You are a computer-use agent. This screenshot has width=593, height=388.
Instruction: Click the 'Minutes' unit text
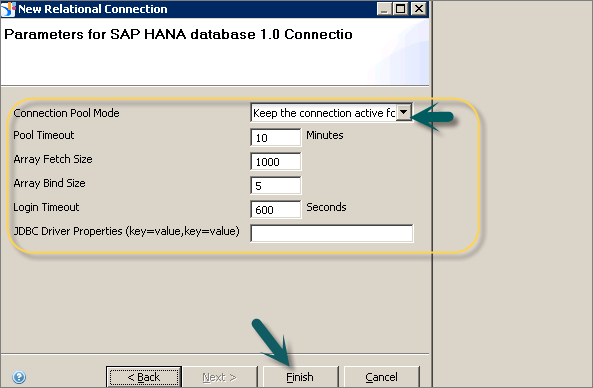324,135
